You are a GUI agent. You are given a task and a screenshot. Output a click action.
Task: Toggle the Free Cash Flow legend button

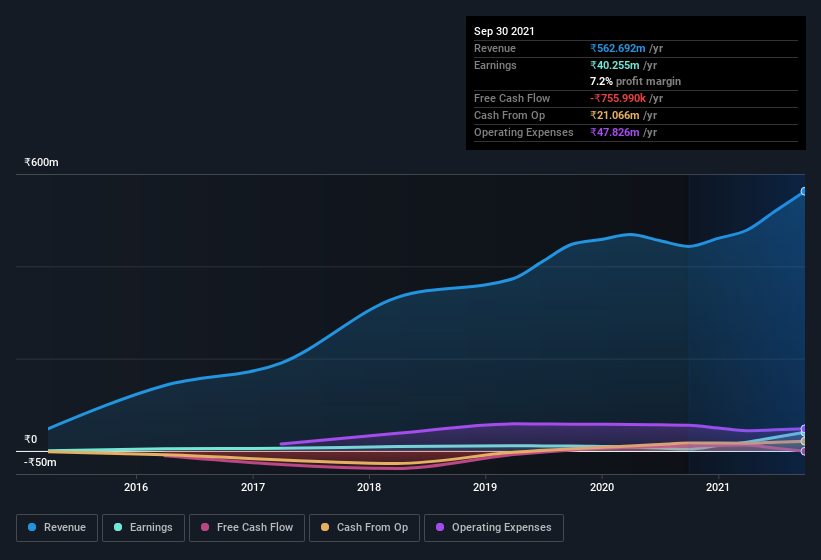tap(247, 528)
